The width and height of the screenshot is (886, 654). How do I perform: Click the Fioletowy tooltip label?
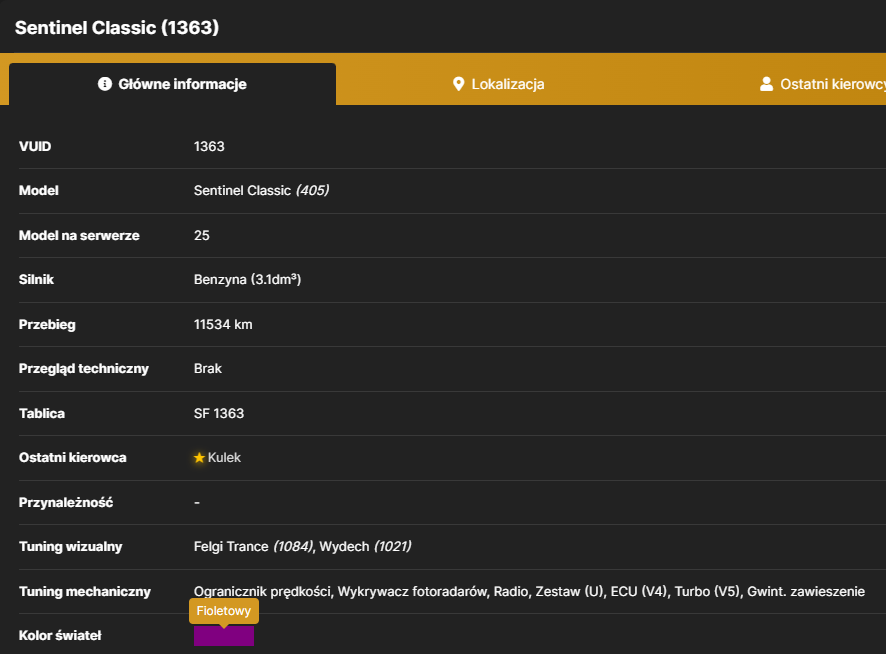point(224,611)
